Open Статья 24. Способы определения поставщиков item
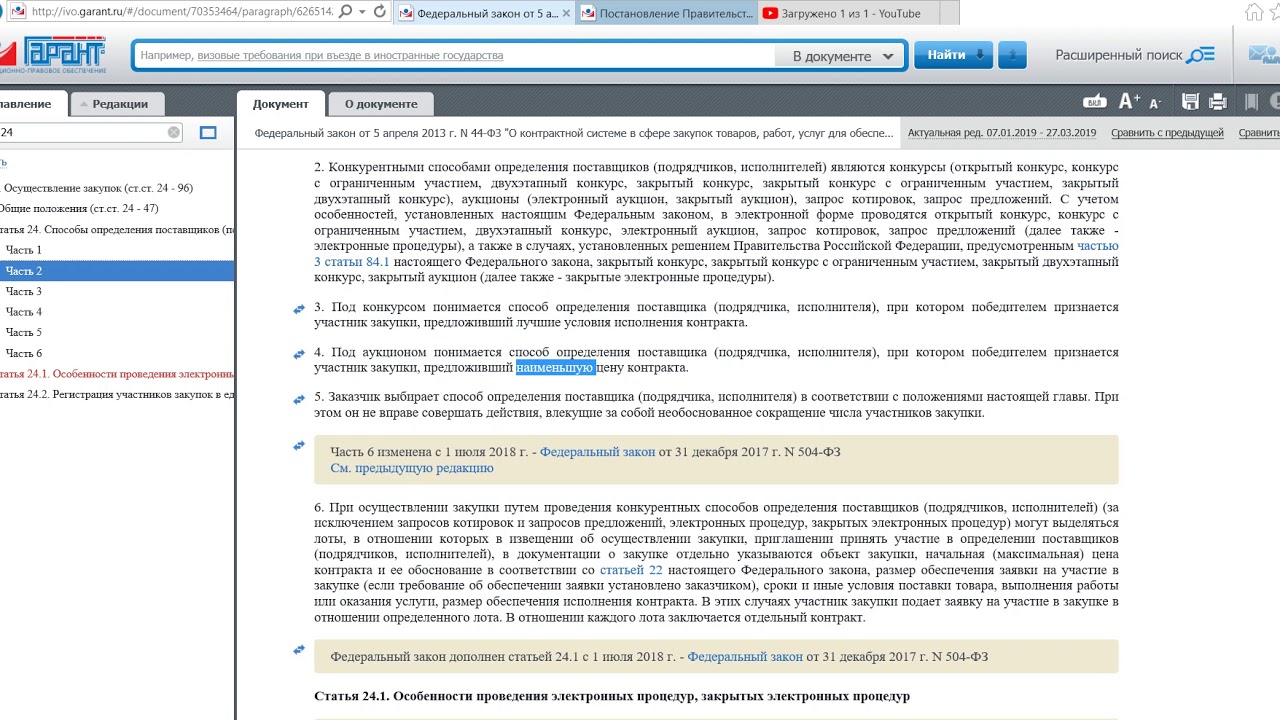Image resolution: width=1280 pixels, height=720 pixels. click(117, 229)
